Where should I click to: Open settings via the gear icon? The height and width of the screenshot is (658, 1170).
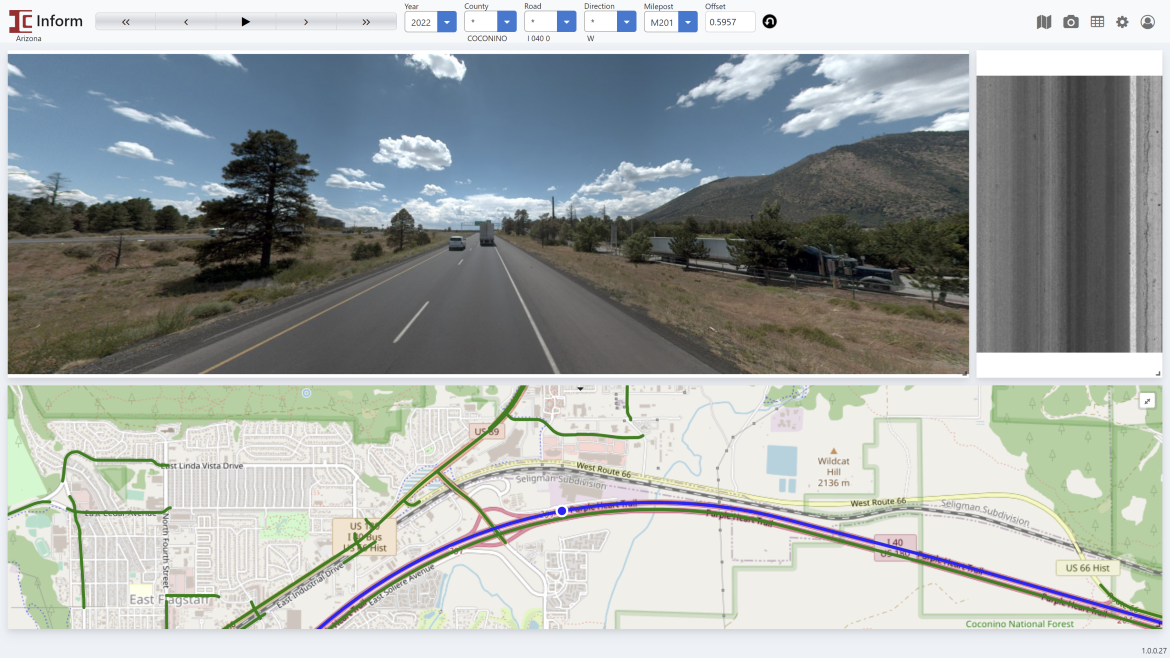tap(1122, 22)
